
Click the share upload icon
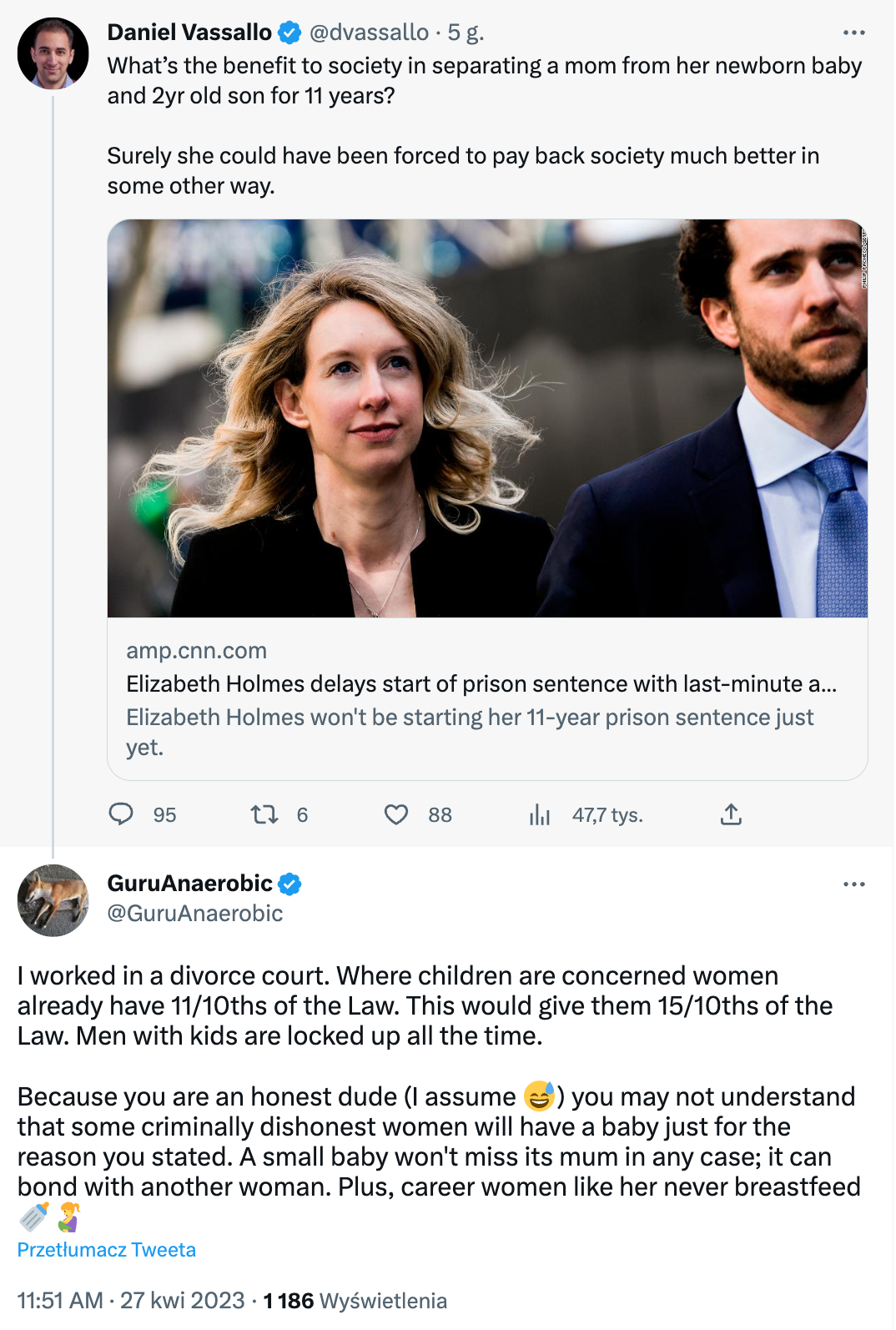click(731, 814)
